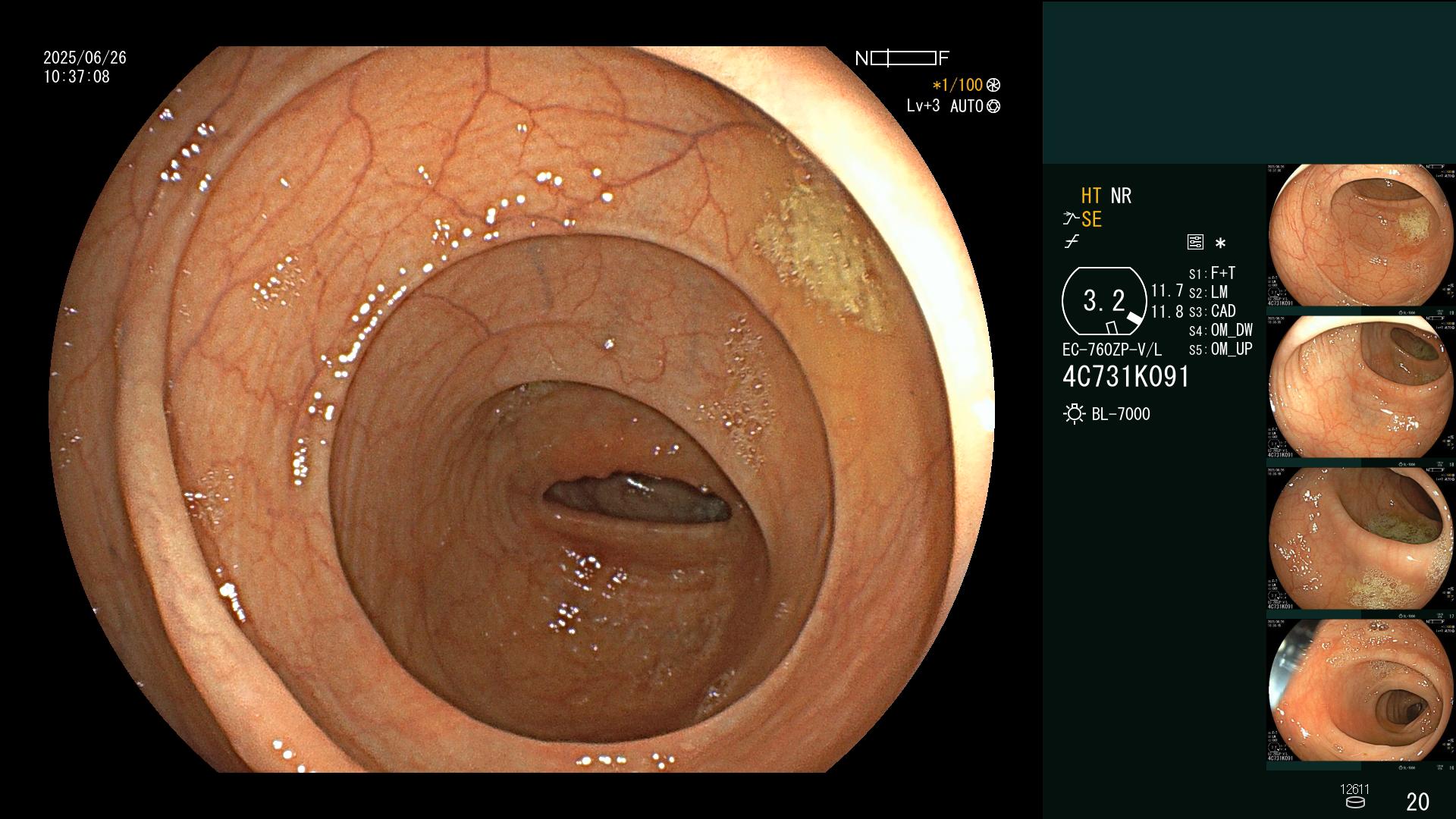Click the image counter 20

tap(1417, 802)
